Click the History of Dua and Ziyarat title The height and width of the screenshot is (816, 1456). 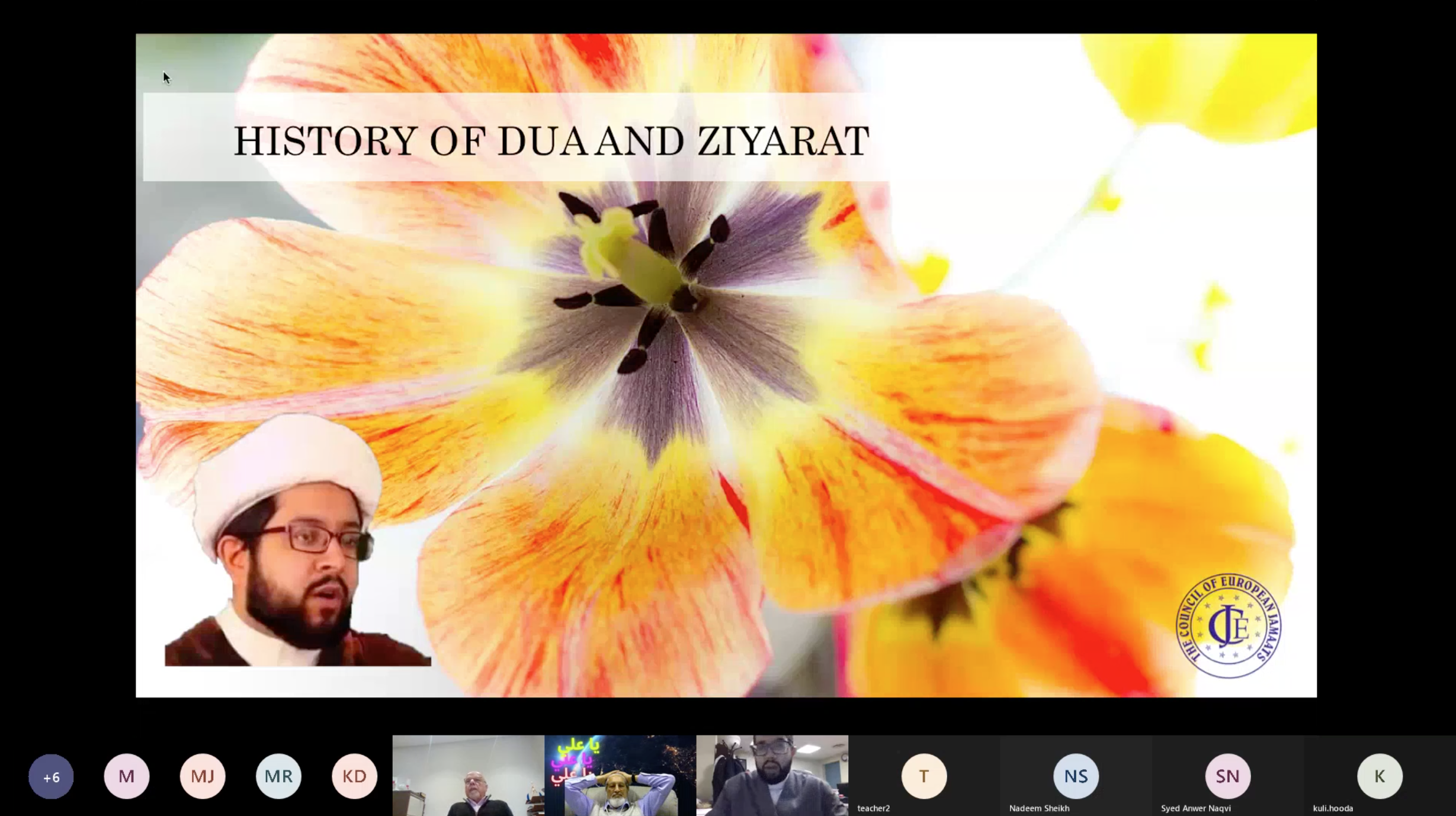551,141
